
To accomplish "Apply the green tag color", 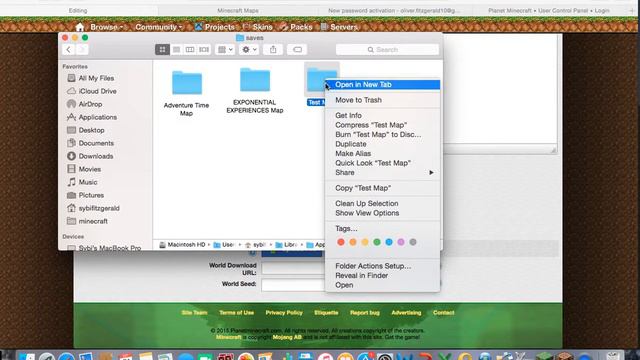I will pyautogui.click(x=377, y=242).
